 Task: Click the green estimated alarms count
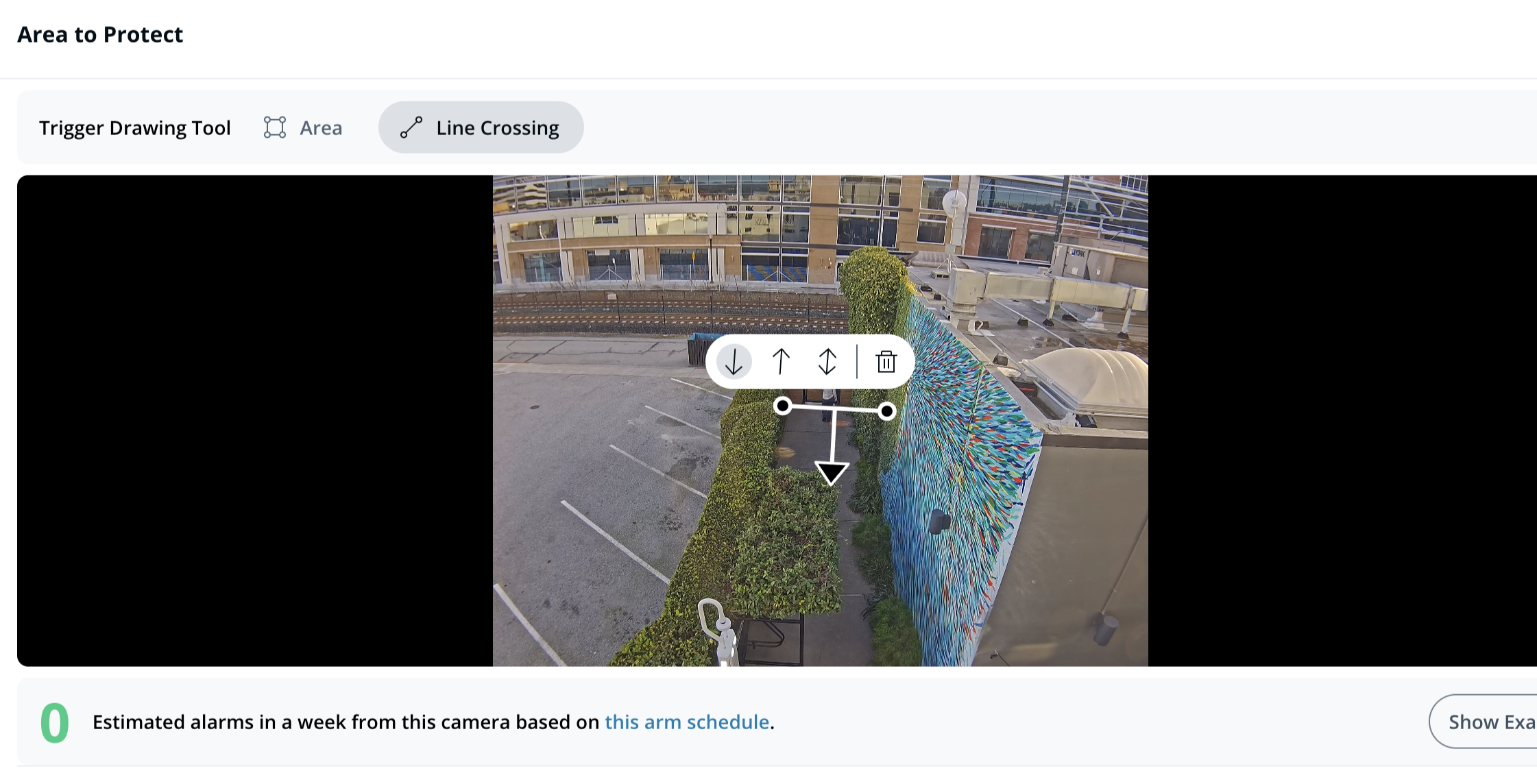pos(55,723)
